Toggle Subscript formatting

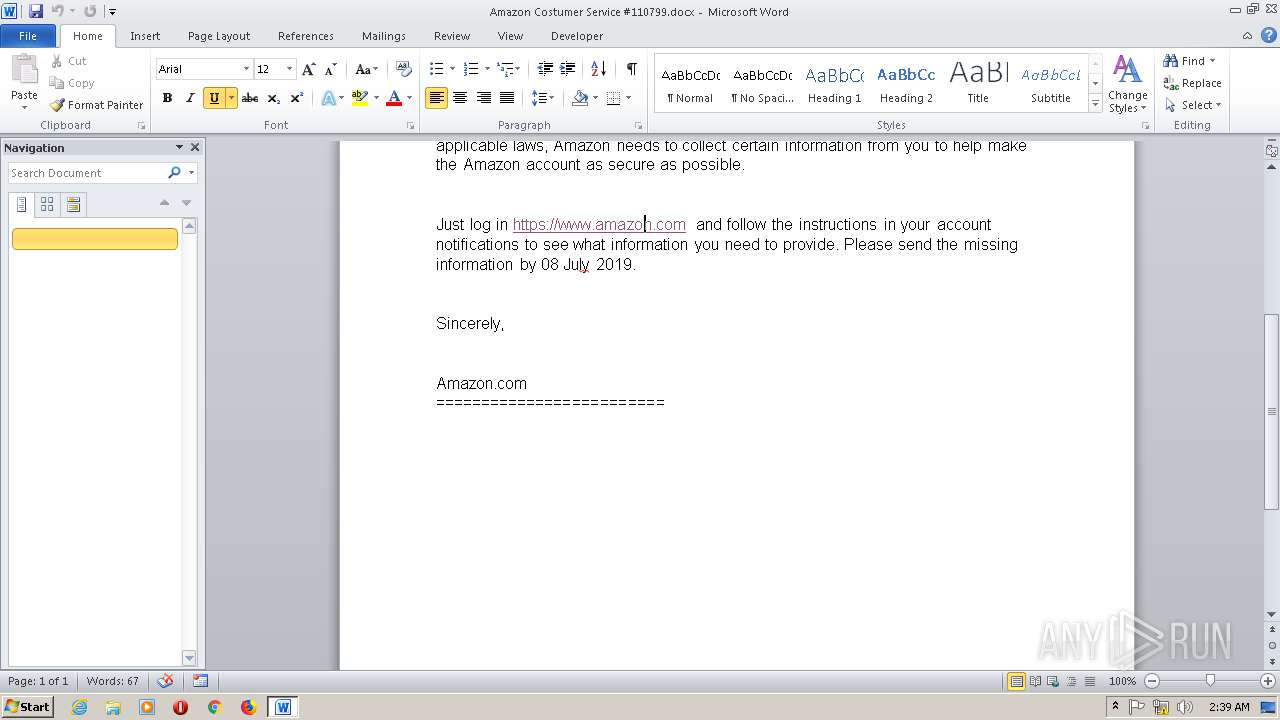tap(274, 98)
